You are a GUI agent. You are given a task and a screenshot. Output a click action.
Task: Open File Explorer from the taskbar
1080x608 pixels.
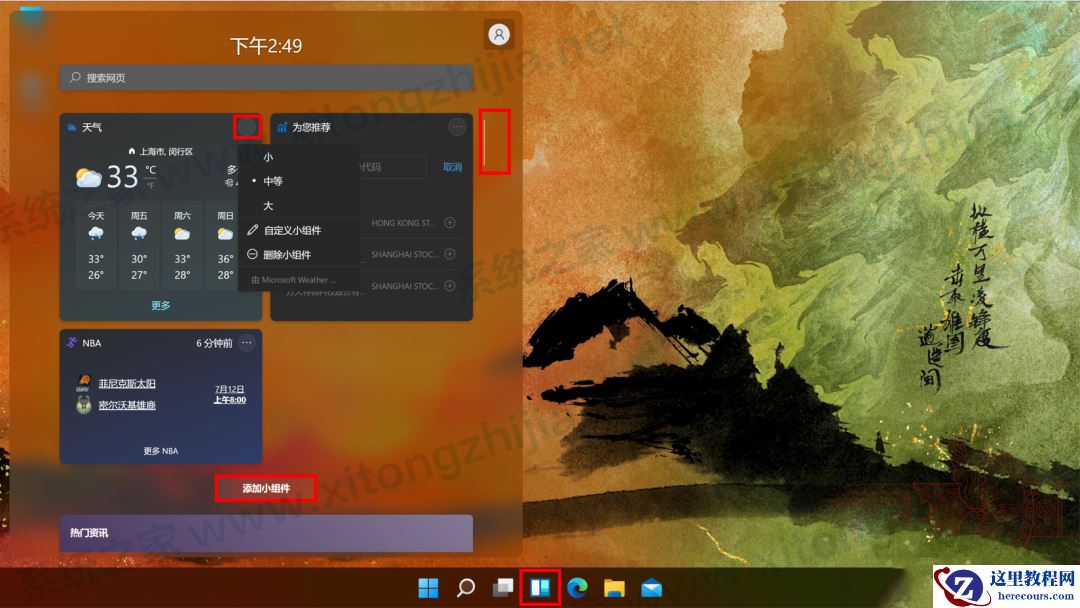point(614,589)
